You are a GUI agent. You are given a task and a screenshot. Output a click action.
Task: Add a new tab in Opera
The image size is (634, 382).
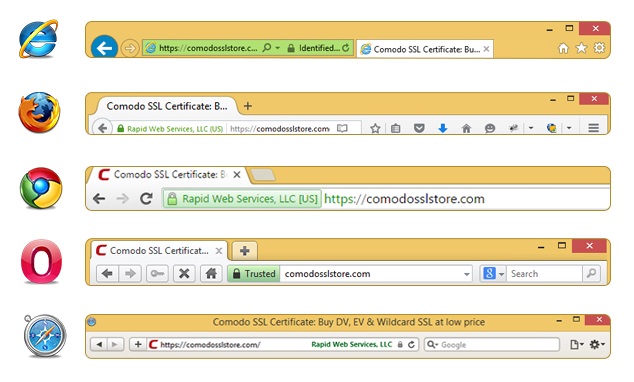coord(244,251)
